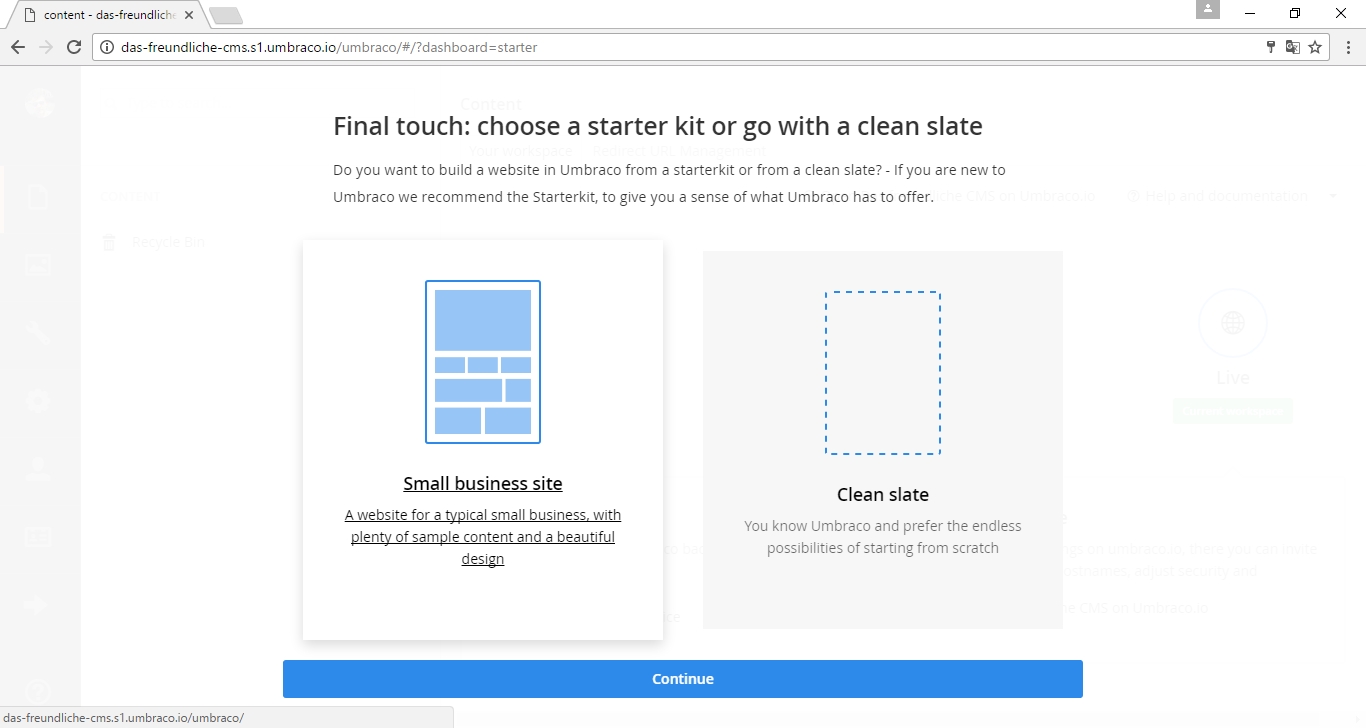Open the saved password key icon

pos(1271,47)
